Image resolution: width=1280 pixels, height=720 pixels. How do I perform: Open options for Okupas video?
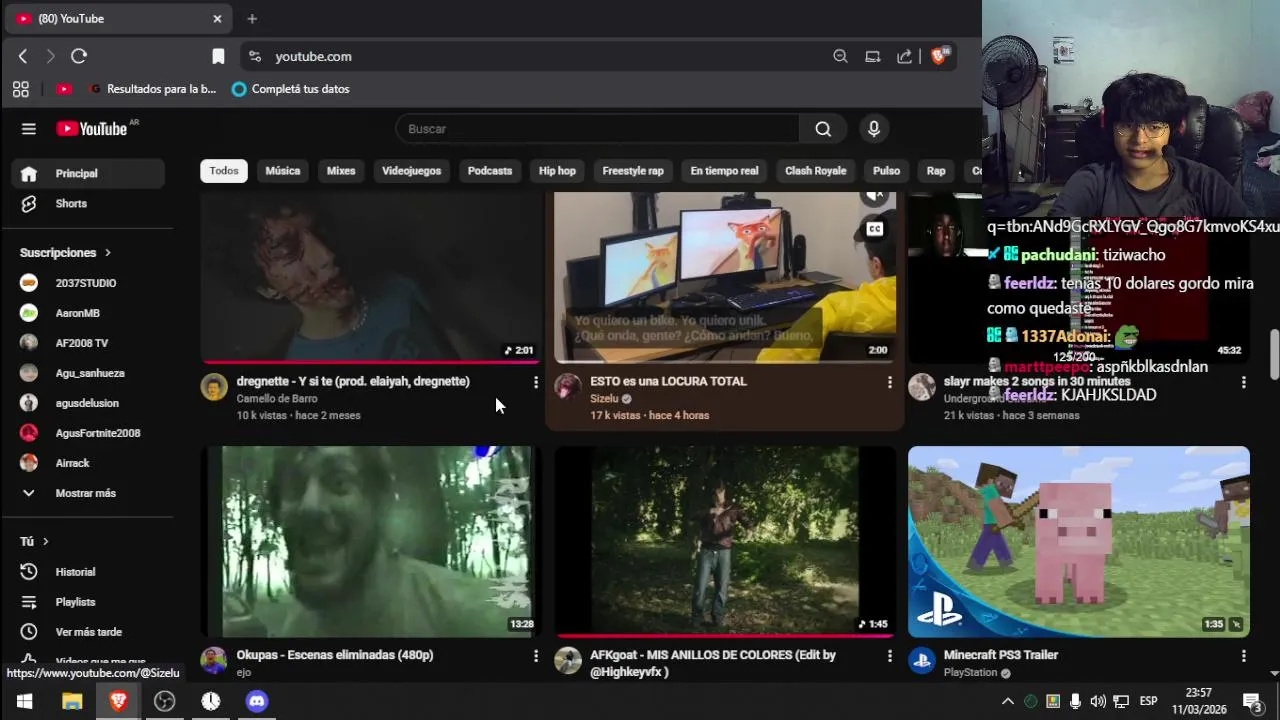536,656
